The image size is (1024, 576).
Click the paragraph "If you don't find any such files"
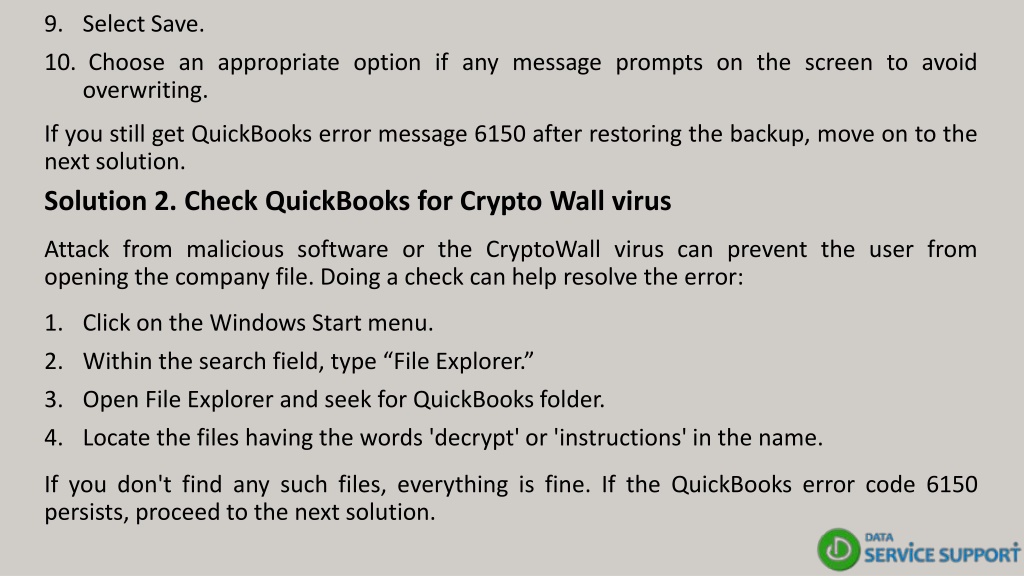point(511,498)
